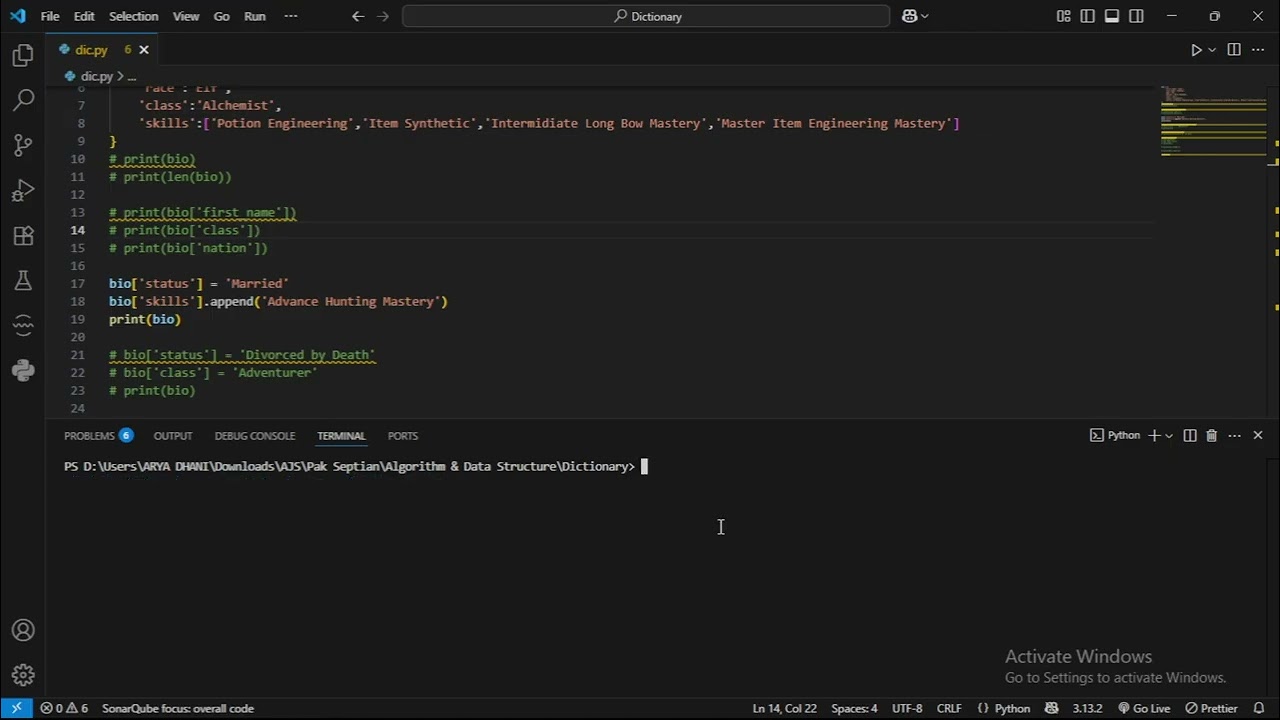Open the Source Control view

coord(23,145)
